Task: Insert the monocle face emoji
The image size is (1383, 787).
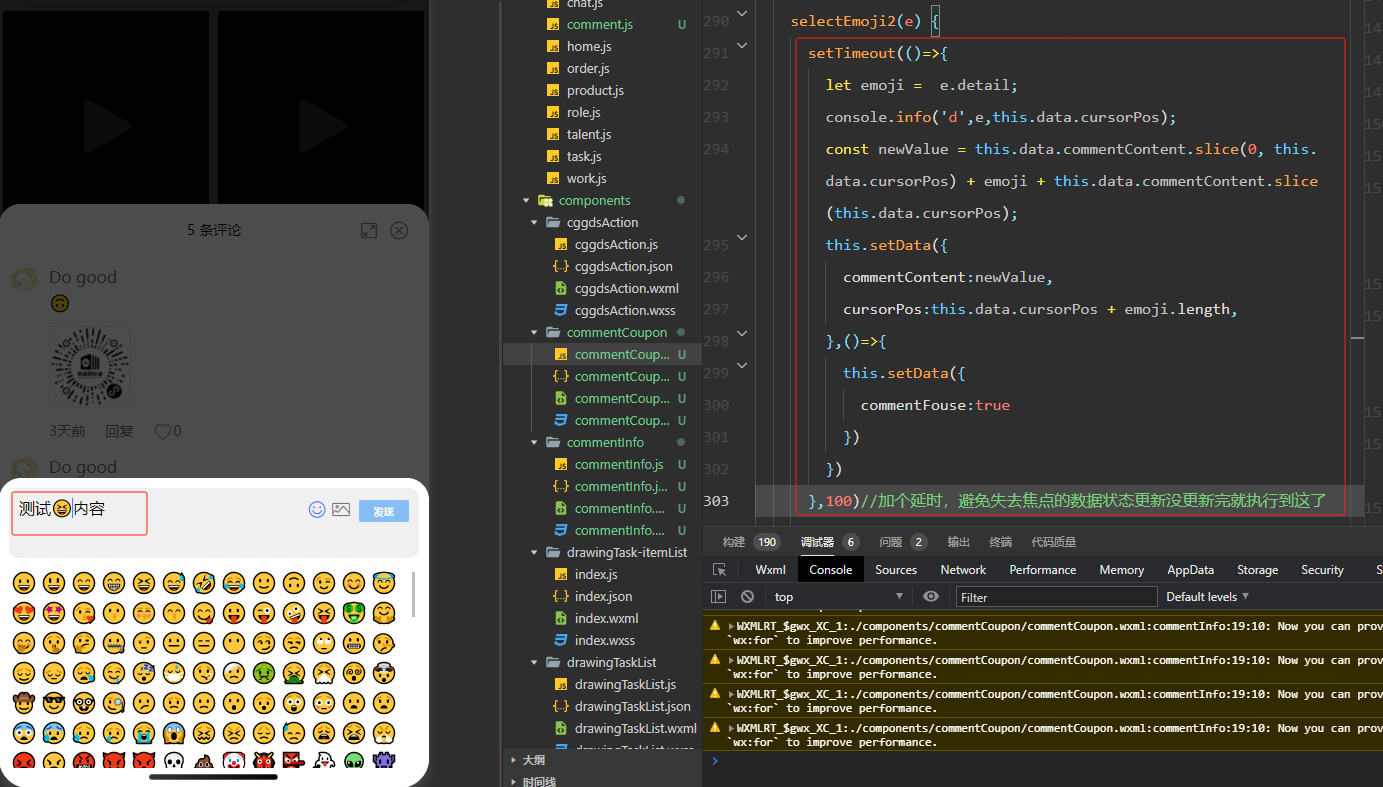Action: tap(114, 702)
